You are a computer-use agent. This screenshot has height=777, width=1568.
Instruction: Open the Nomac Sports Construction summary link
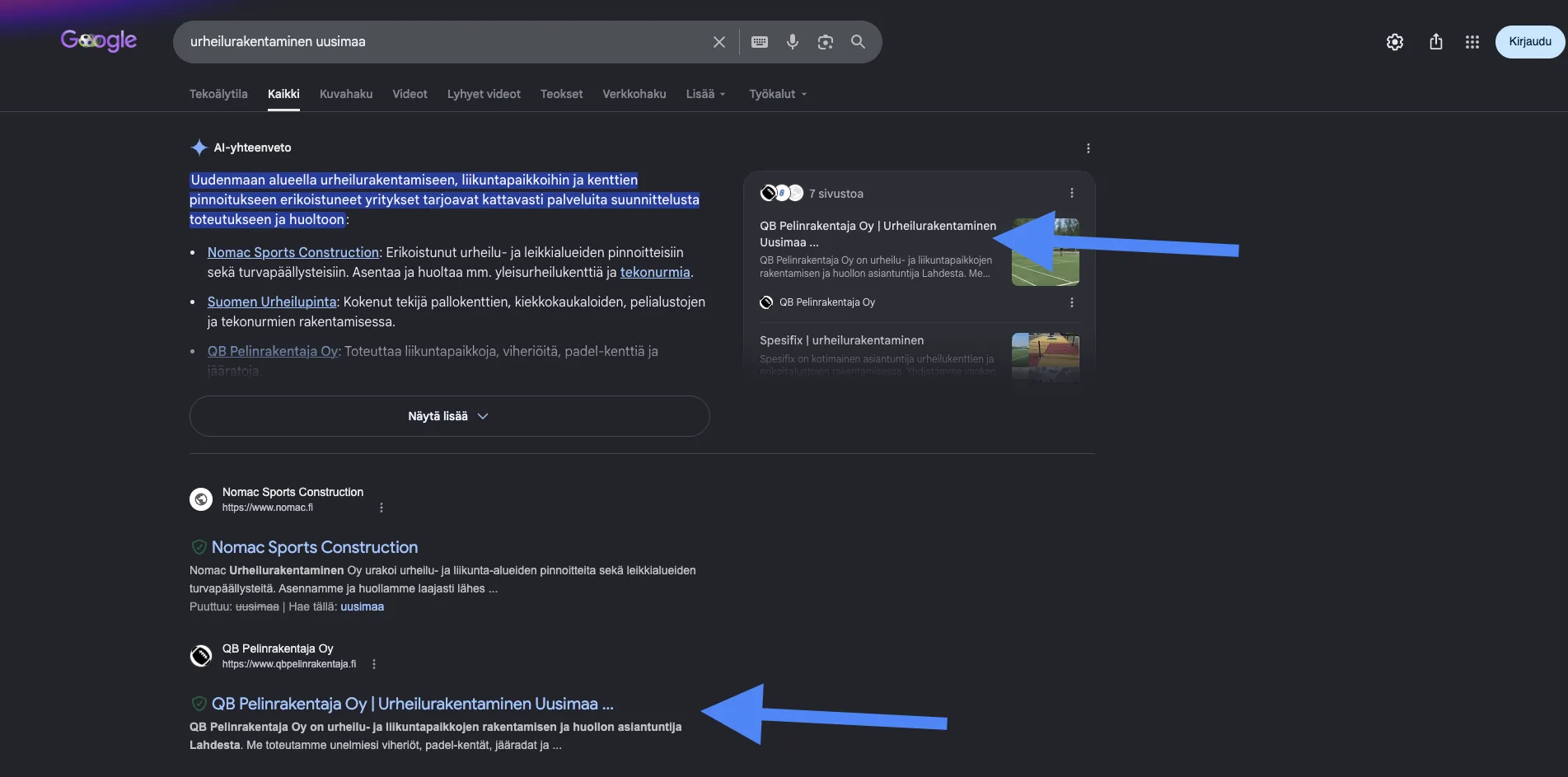(293, 252)
